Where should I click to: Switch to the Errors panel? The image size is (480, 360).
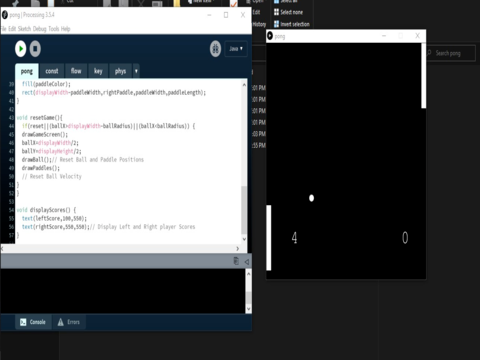point(69,322)
